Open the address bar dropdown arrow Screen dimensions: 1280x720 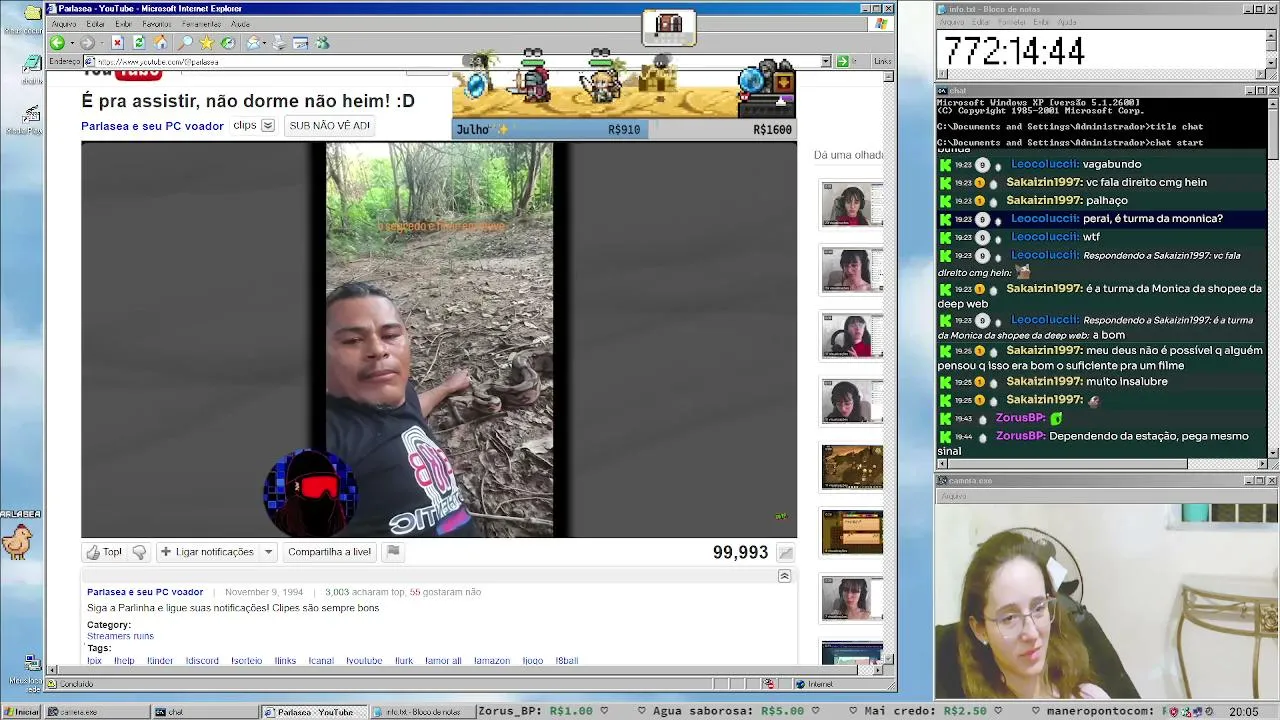(x=826, y=61)
